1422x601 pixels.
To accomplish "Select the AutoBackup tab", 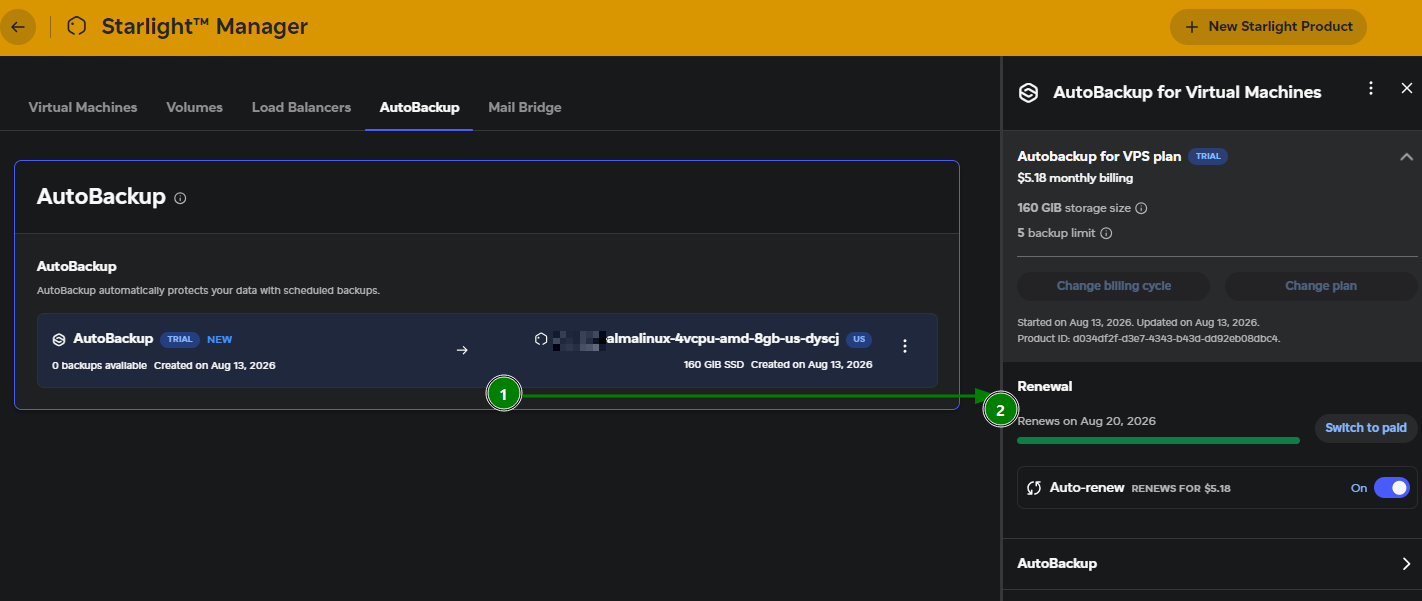I will (419, 107).
